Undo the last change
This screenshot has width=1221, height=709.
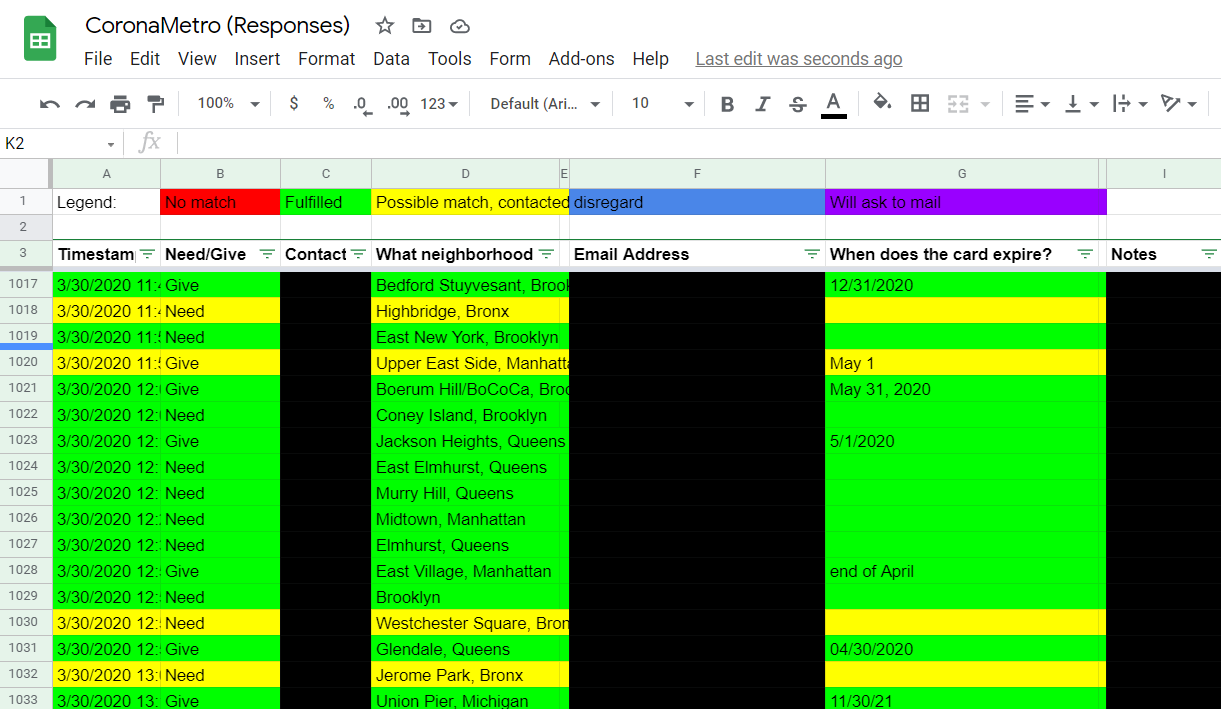pyautogui.click(x=51, y=103)
